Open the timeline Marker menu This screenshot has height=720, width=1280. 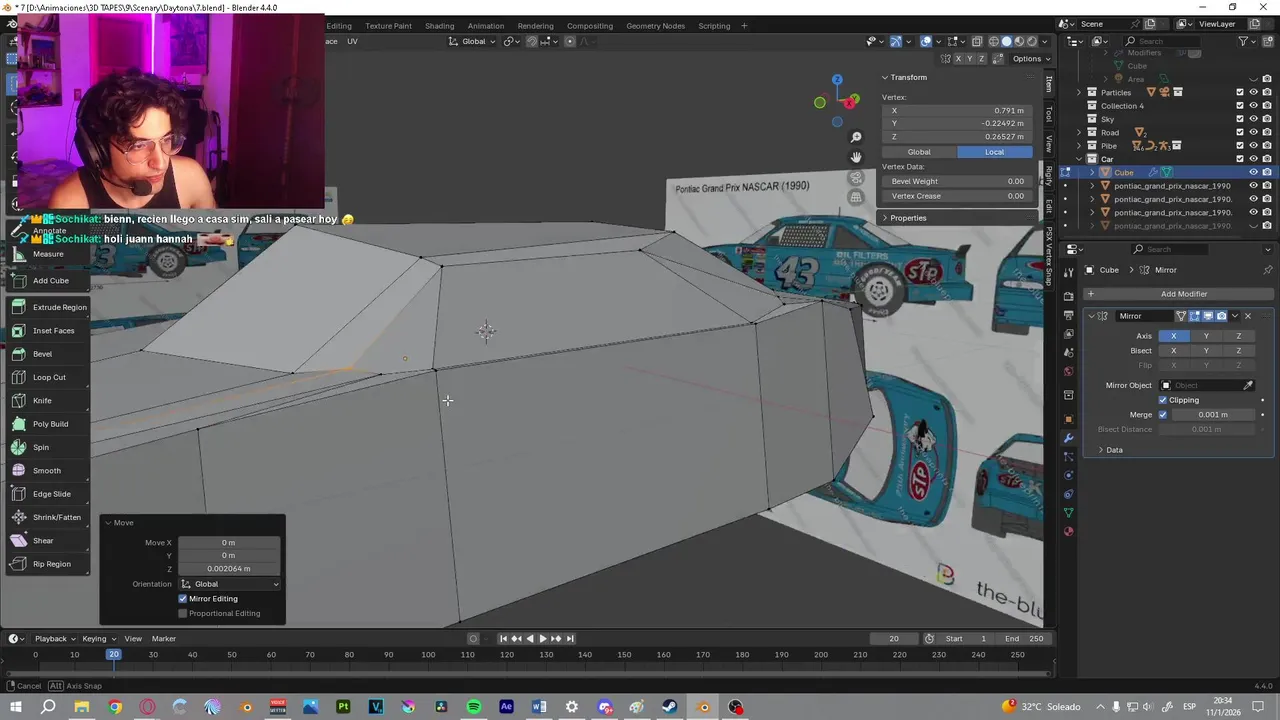(x=164, y=639)
